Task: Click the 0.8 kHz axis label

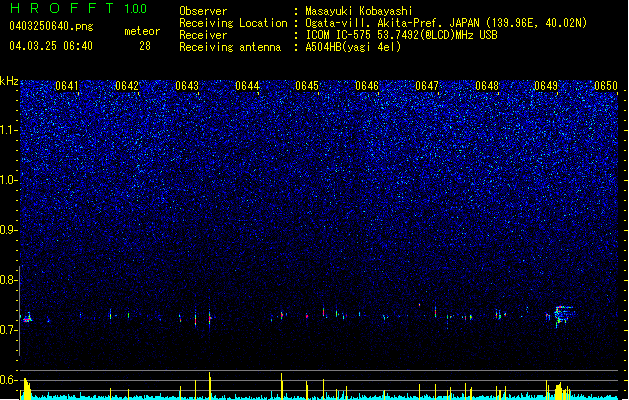Action: (9, 280)
